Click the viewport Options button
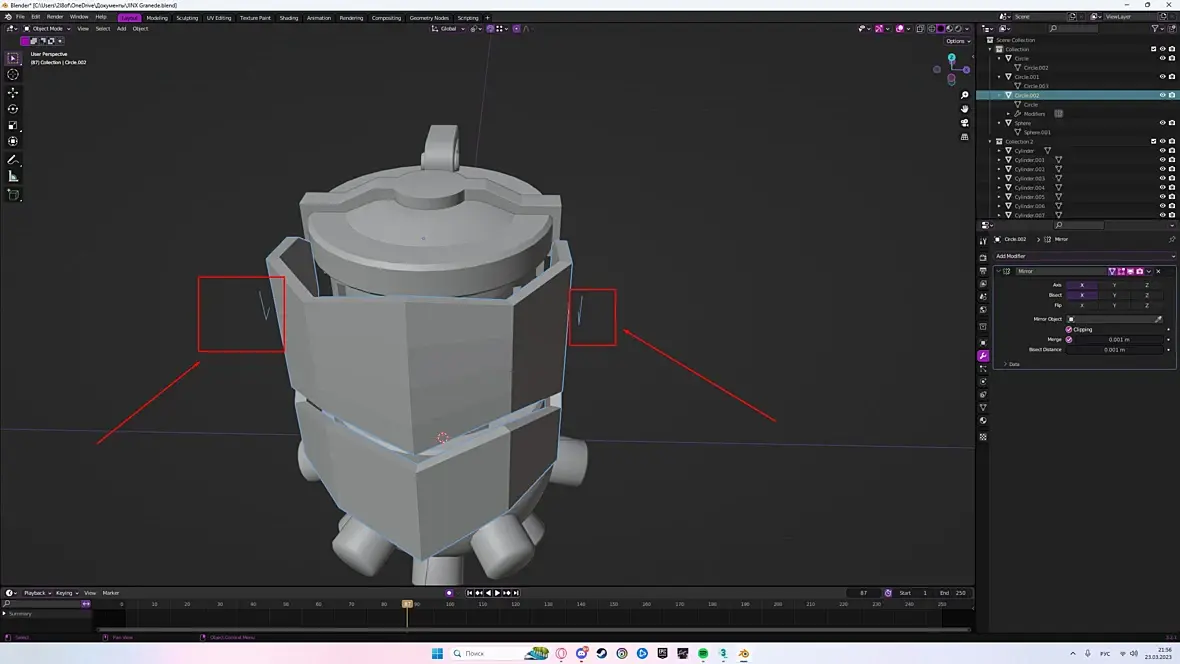 point(957,41)
